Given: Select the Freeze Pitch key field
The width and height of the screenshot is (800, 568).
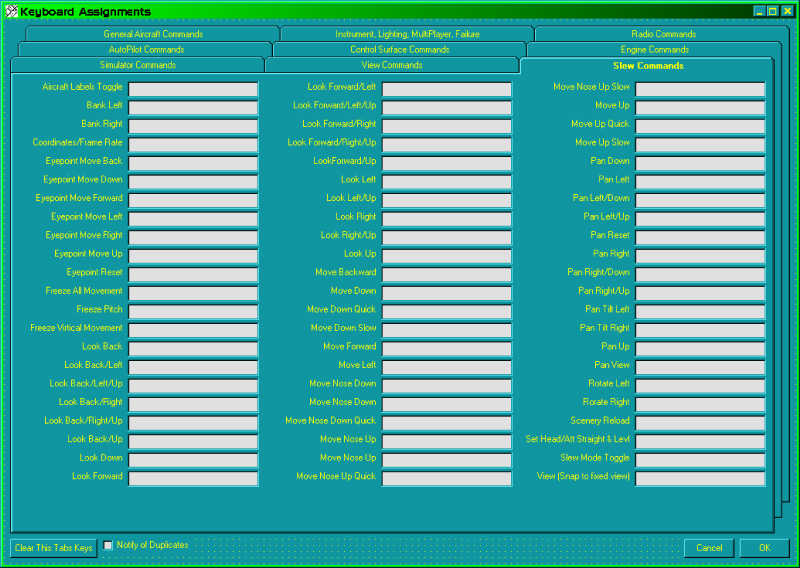Looking at the screenshot, I should [193, 311].
